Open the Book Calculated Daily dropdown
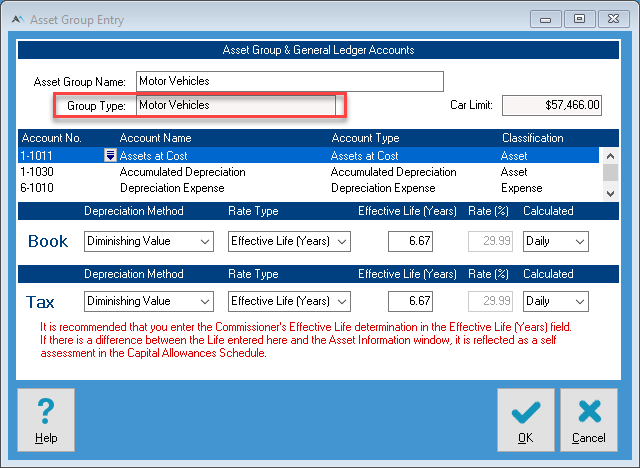The image size is (640, 468). pos(555,242)
